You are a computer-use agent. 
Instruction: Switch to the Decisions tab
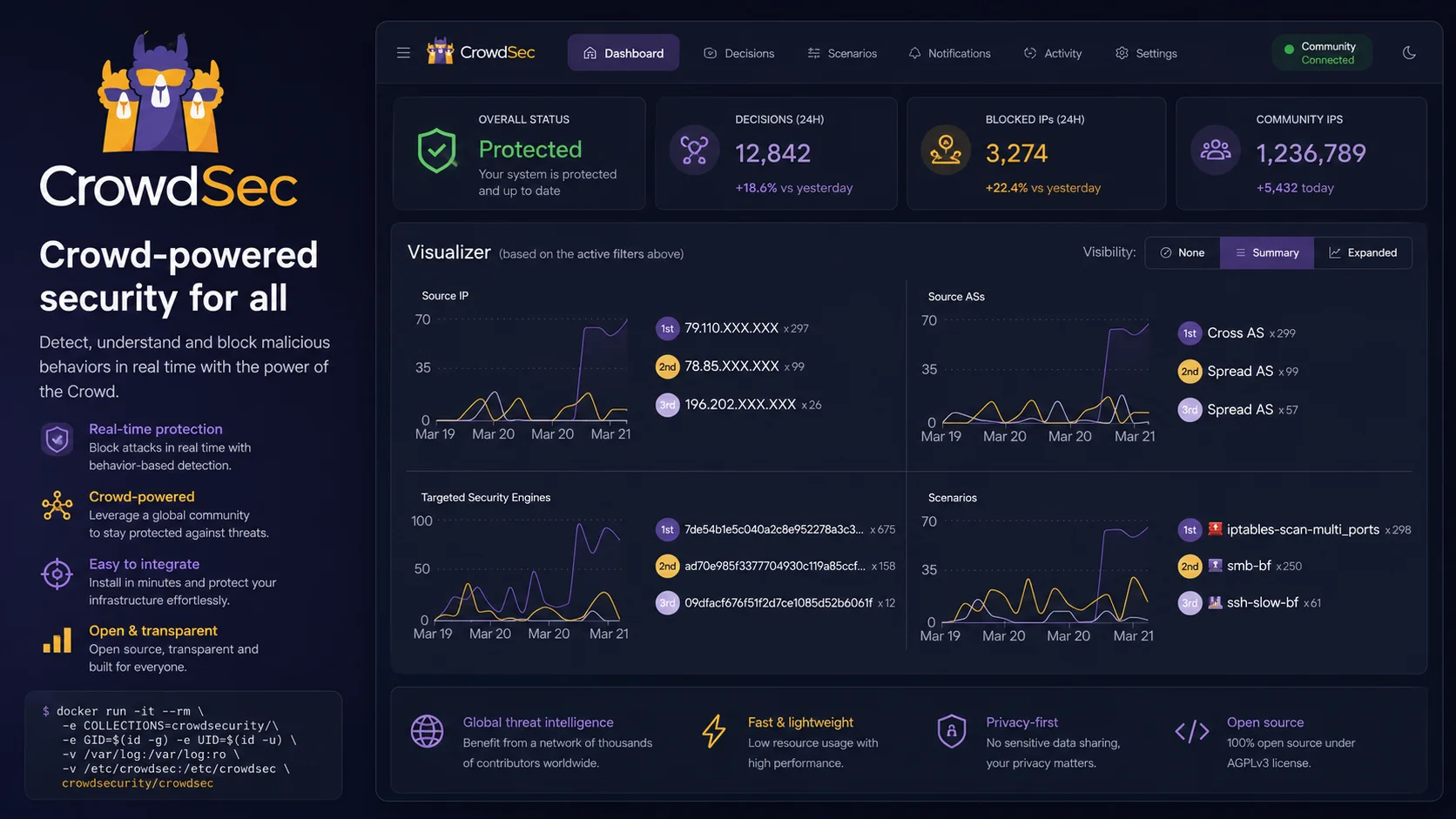pyautogui.click(x=738, y=53)
